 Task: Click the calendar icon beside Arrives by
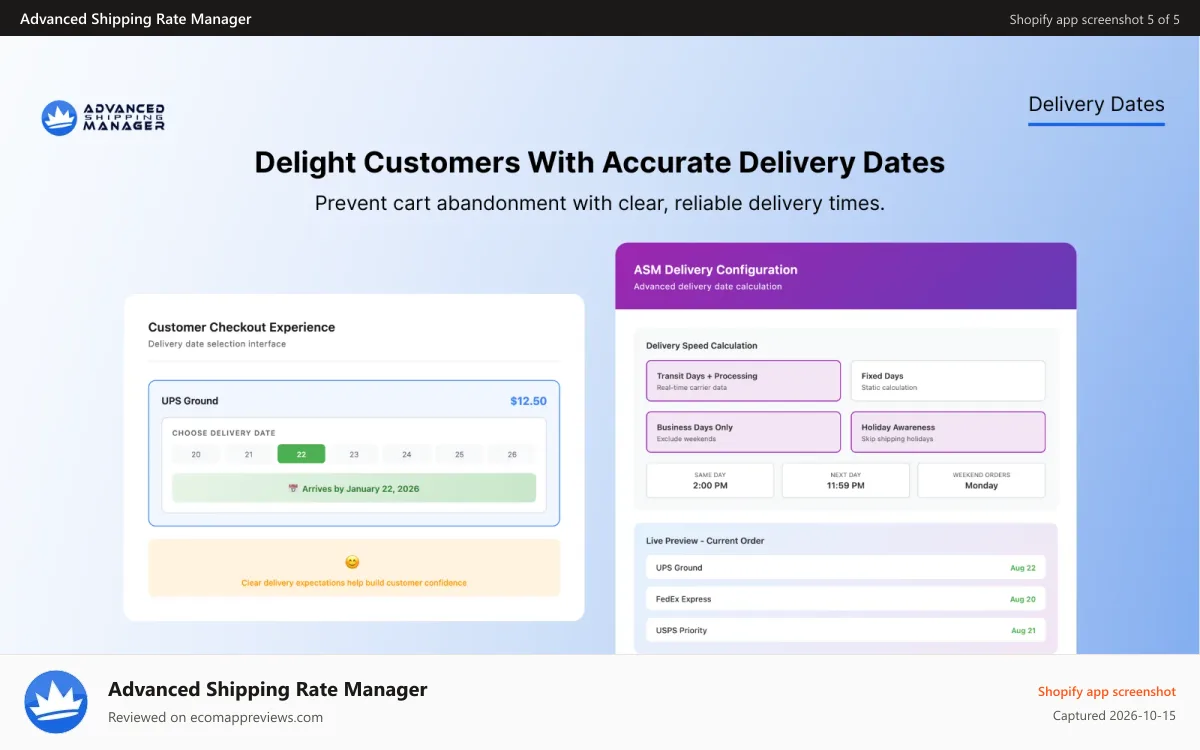tap(293, 489)
